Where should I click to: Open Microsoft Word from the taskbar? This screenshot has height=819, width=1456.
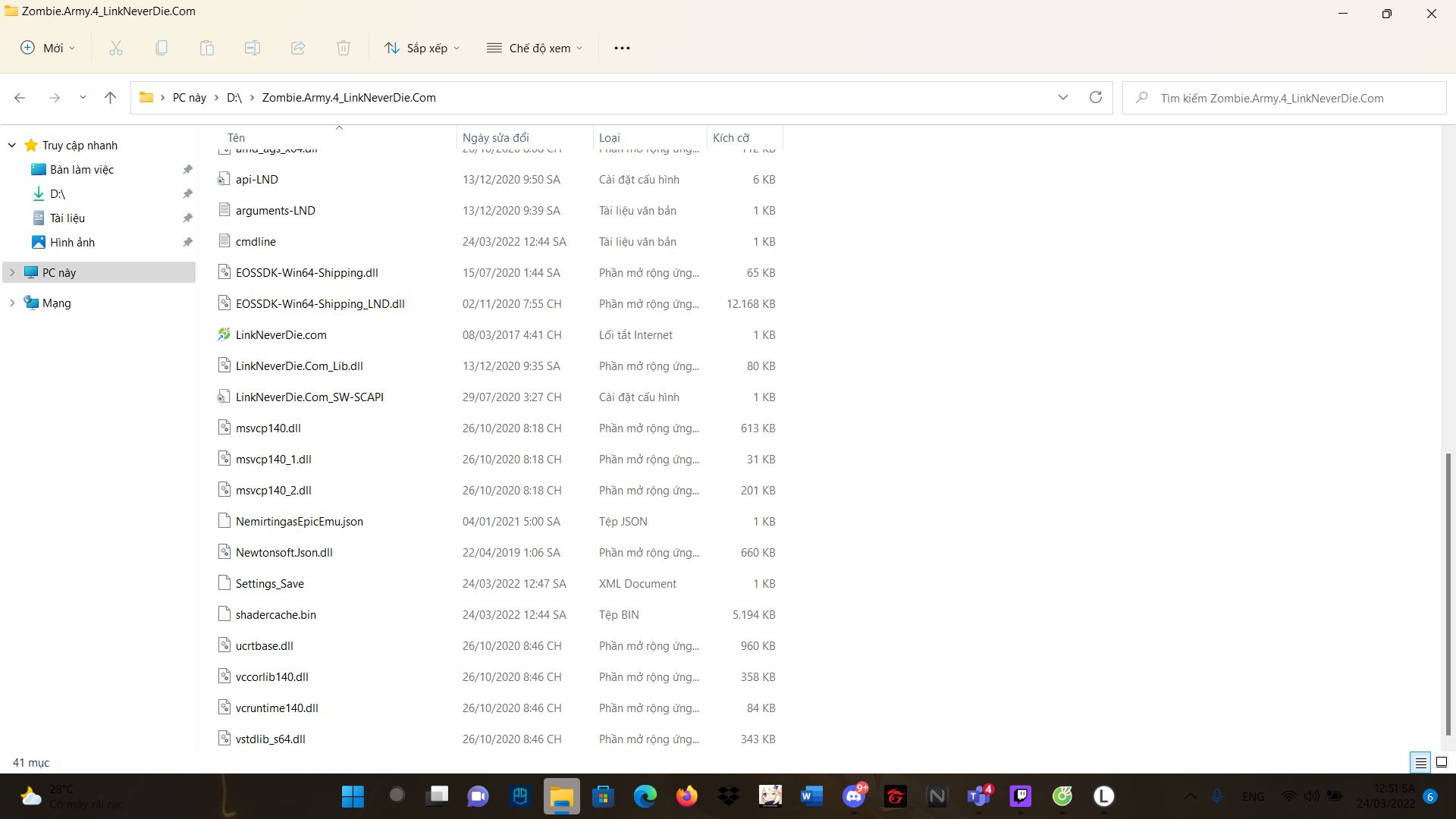pyautogui.click(x=811, y=795)
